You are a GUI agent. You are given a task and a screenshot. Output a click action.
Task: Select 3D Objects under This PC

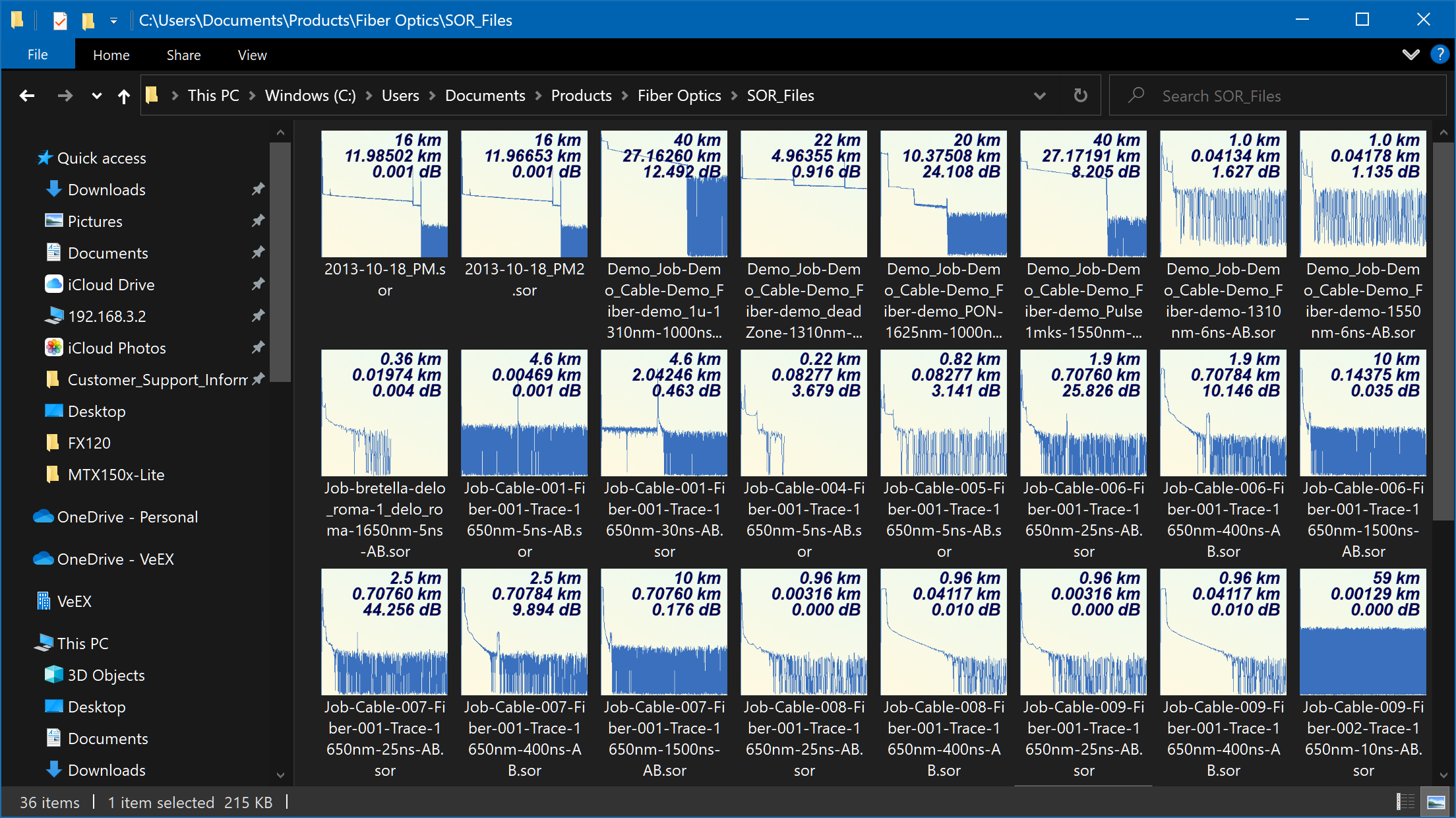pyautogui.click(x=106, y=676)
